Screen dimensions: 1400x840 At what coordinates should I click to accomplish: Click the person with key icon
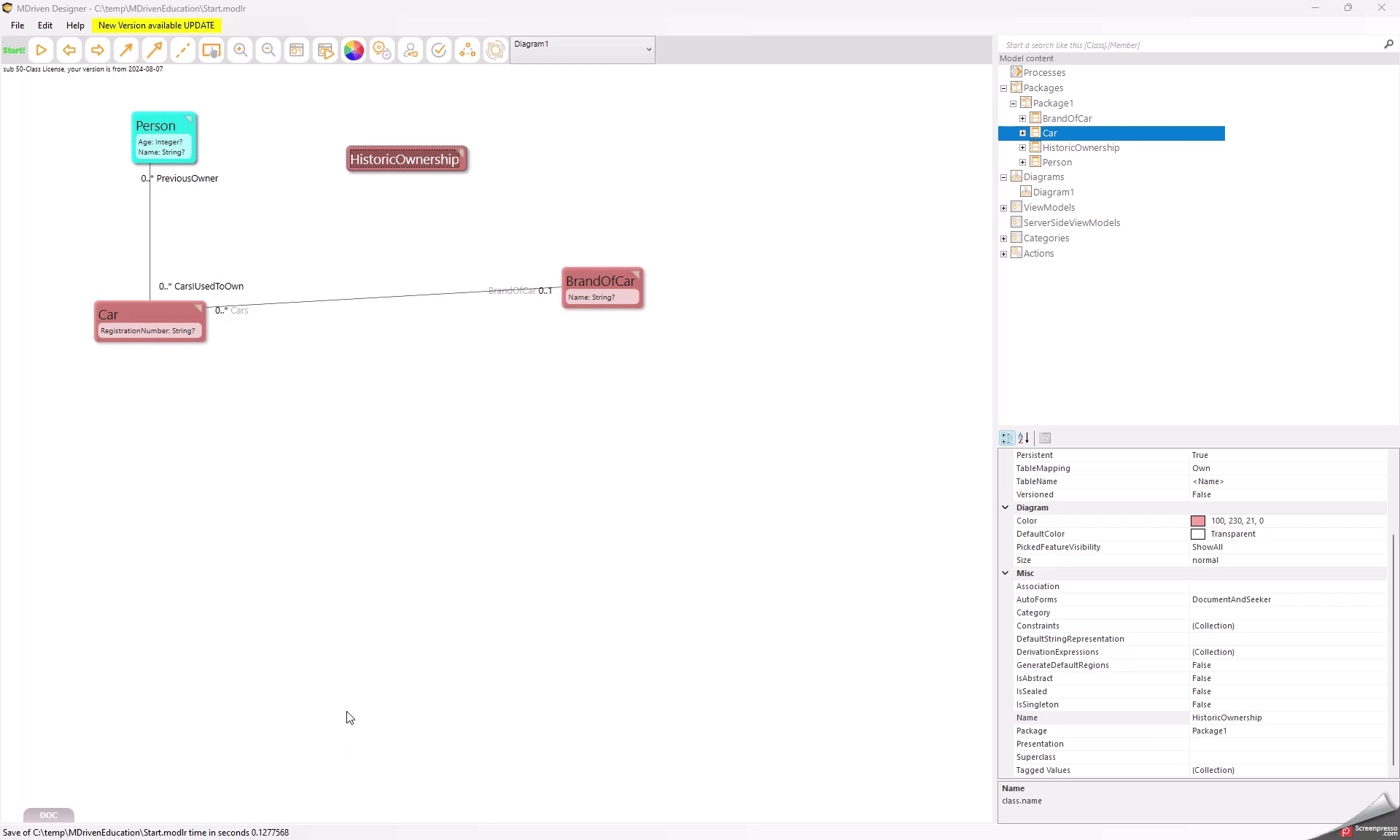(x=411, y=50)
